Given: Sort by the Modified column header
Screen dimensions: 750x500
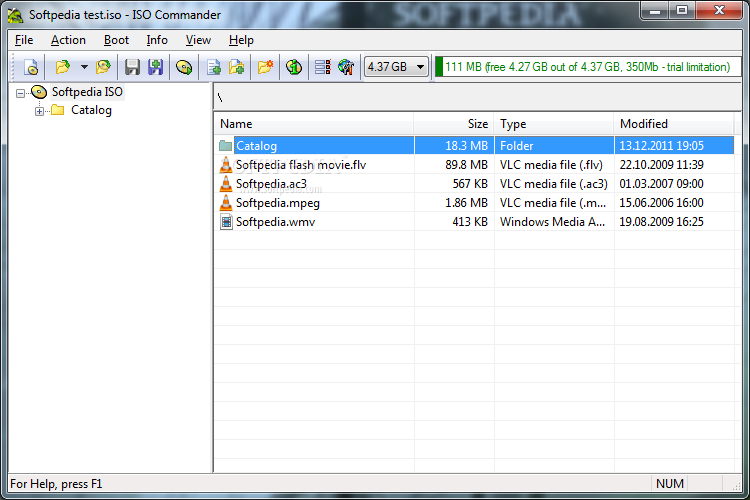Looking at the screenshot, I should coord(674,124).
